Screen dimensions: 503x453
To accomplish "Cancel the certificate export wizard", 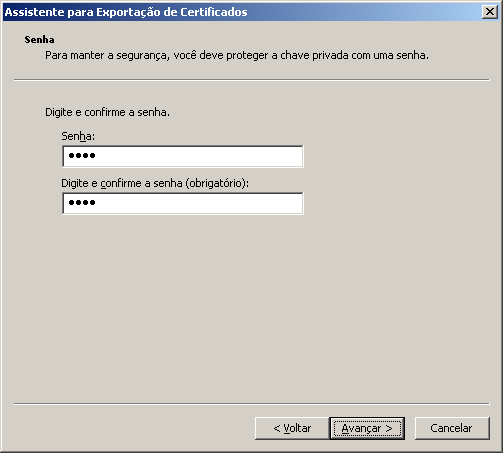I will [x=452, y=428].
